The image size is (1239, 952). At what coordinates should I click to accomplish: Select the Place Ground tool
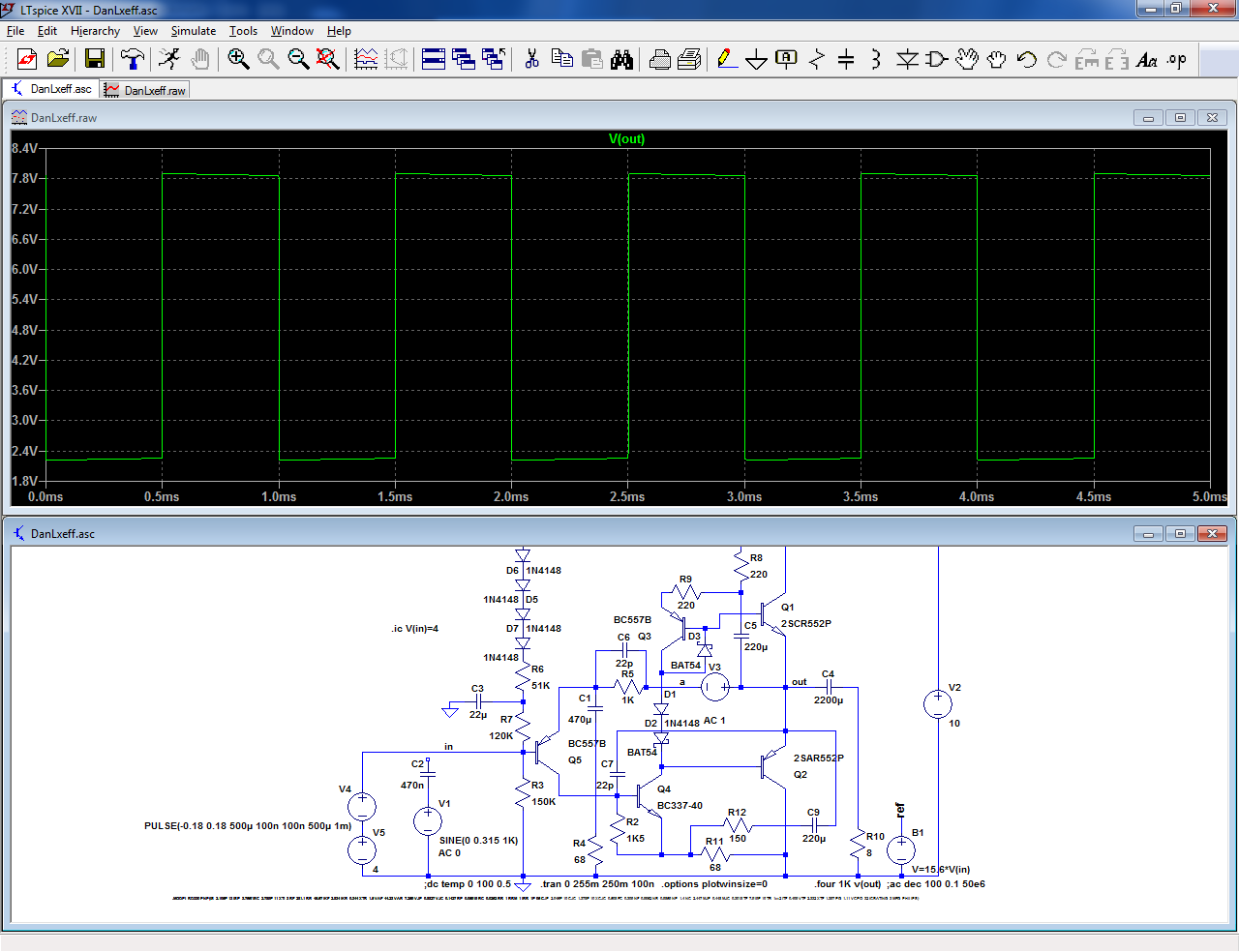[757, 59]
